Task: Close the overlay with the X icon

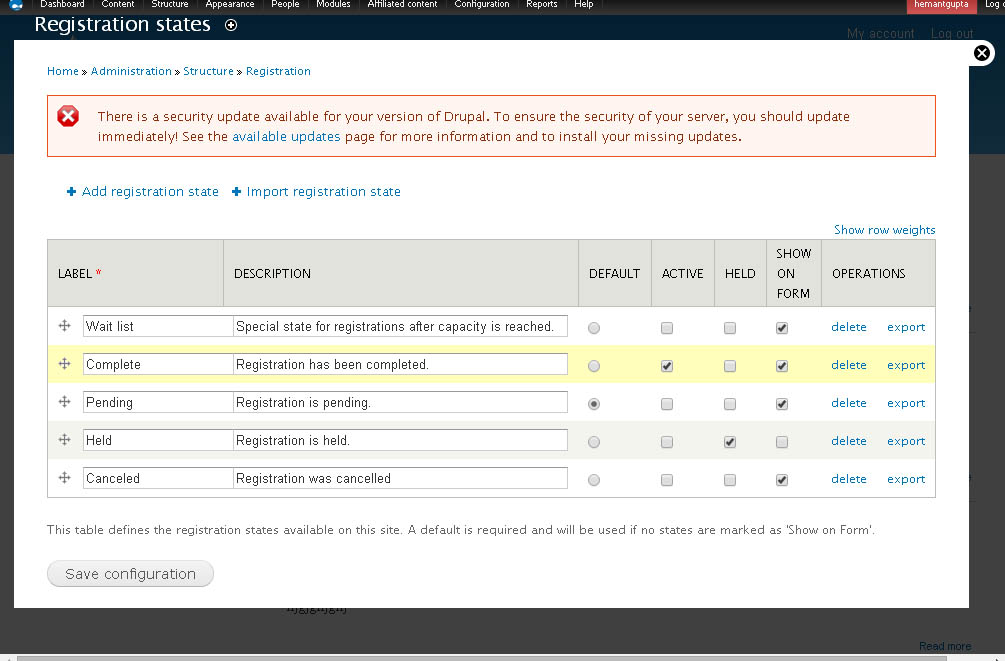Action: (981, 53)
